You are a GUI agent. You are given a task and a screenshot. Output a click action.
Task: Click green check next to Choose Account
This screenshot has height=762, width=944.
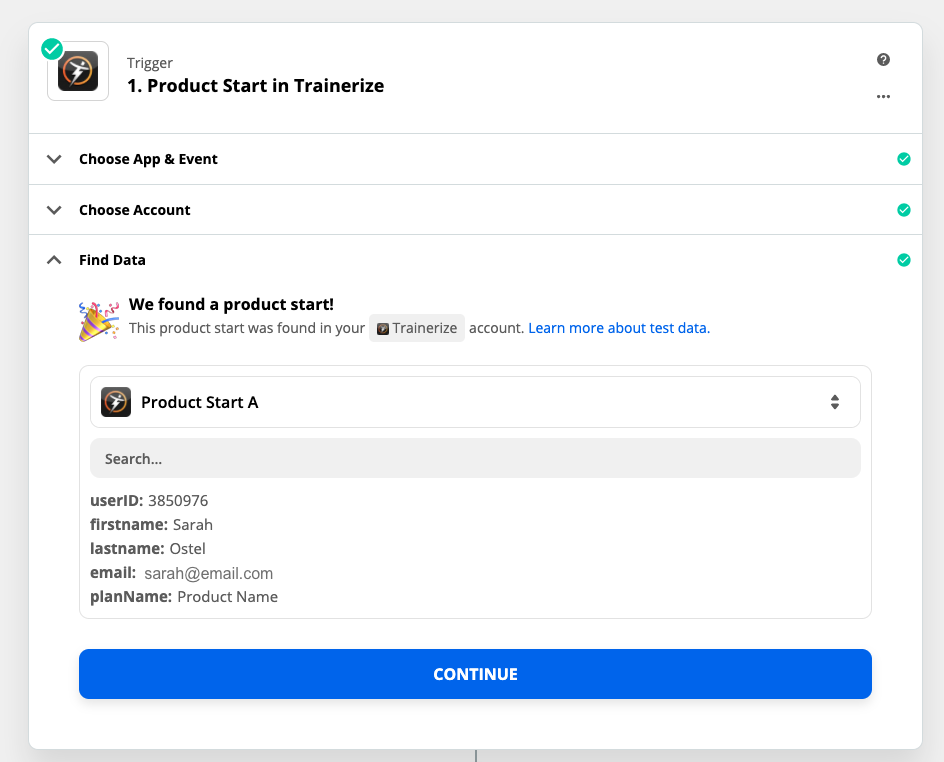click(904, 210)
